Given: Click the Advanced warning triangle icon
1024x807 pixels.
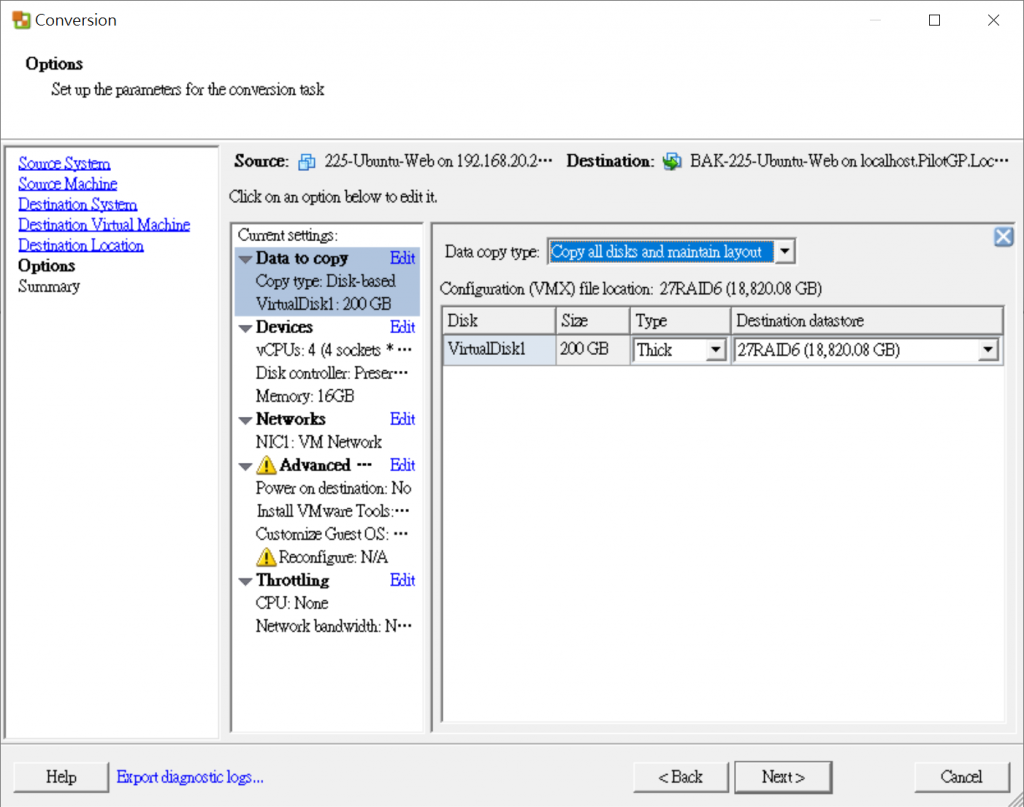Looking at the screenshot, I should (266, 465).
